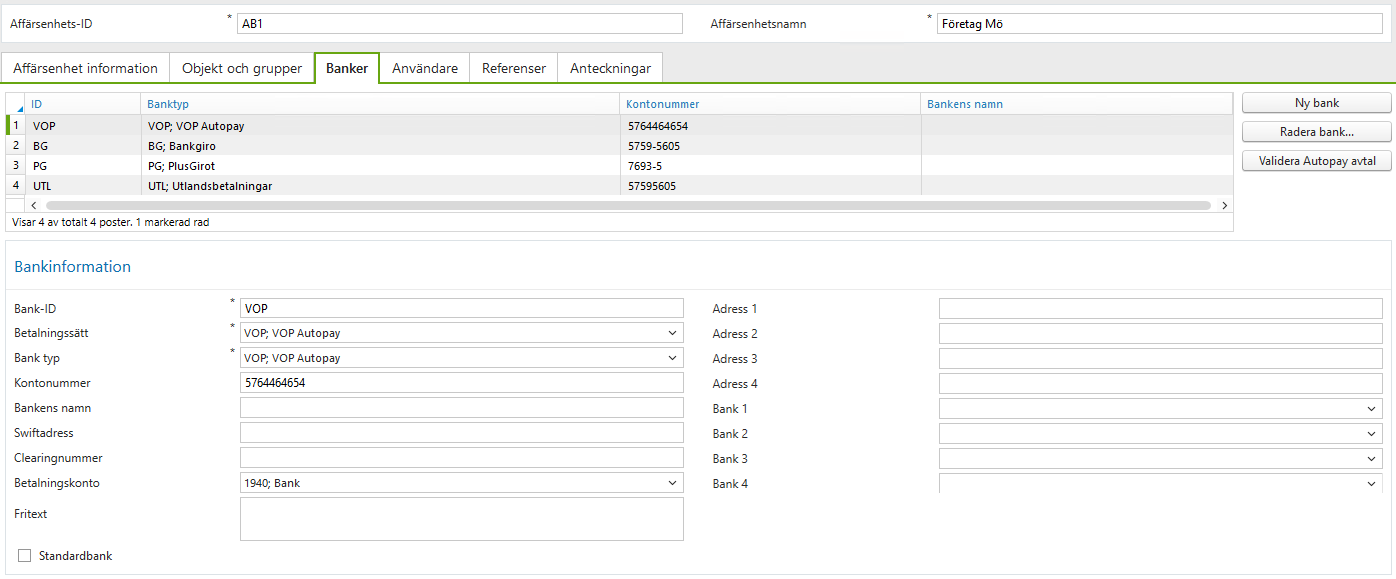The image size is (1396, 579).
Task: Open the Anteckningar tab
Action: 610,68
